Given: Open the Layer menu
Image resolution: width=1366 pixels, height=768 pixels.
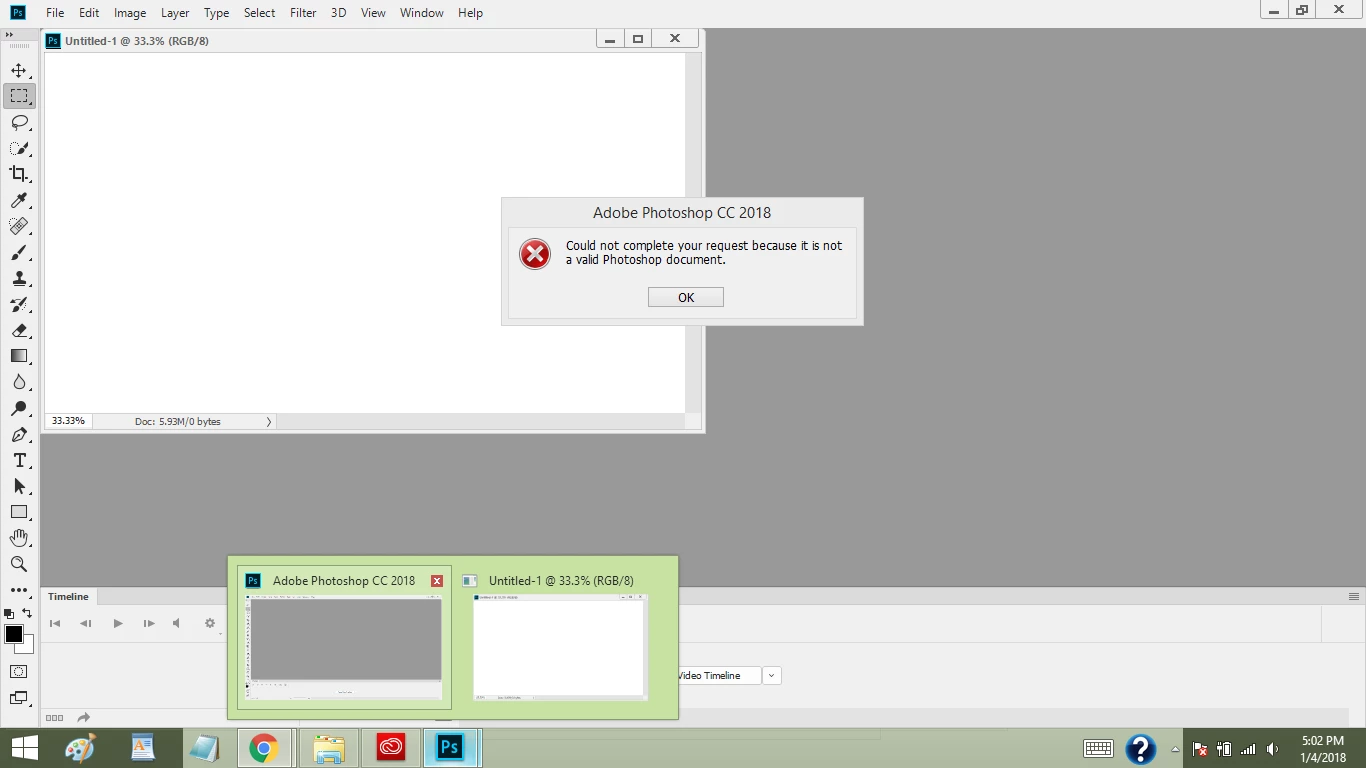Looking at the screenshot, I should tap(175, 13).
